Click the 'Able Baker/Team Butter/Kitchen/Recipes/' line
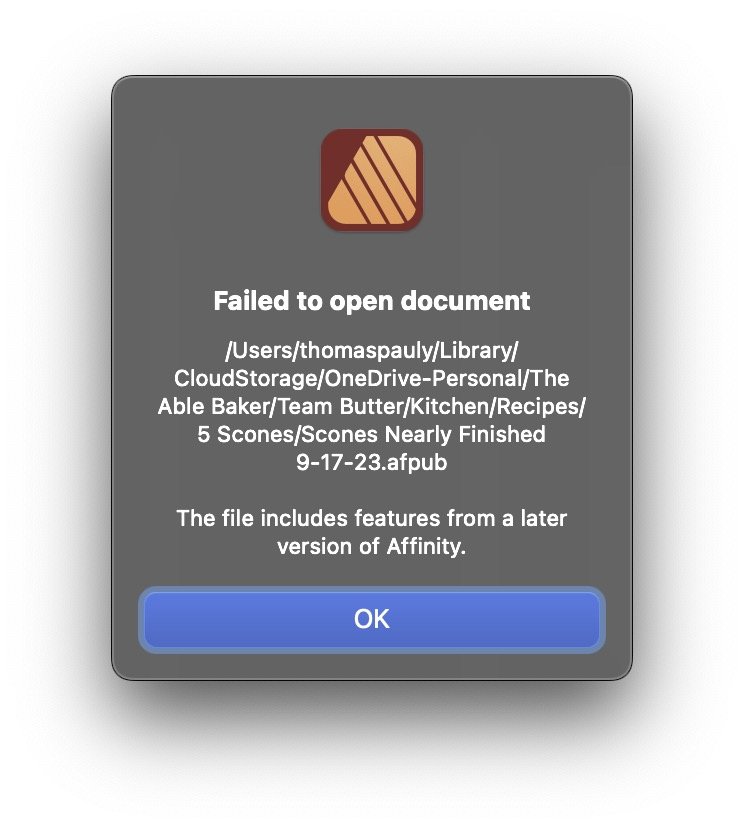The image size is (744, 828). pyautogui.click(x=372, y=406)
